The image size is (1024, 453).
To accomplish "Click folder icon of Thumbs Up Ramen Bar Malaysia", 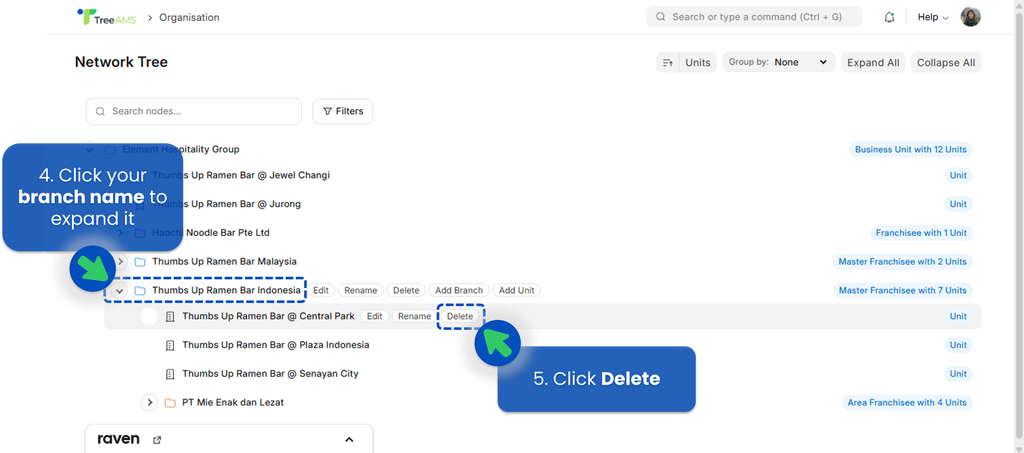I will 140,262.
